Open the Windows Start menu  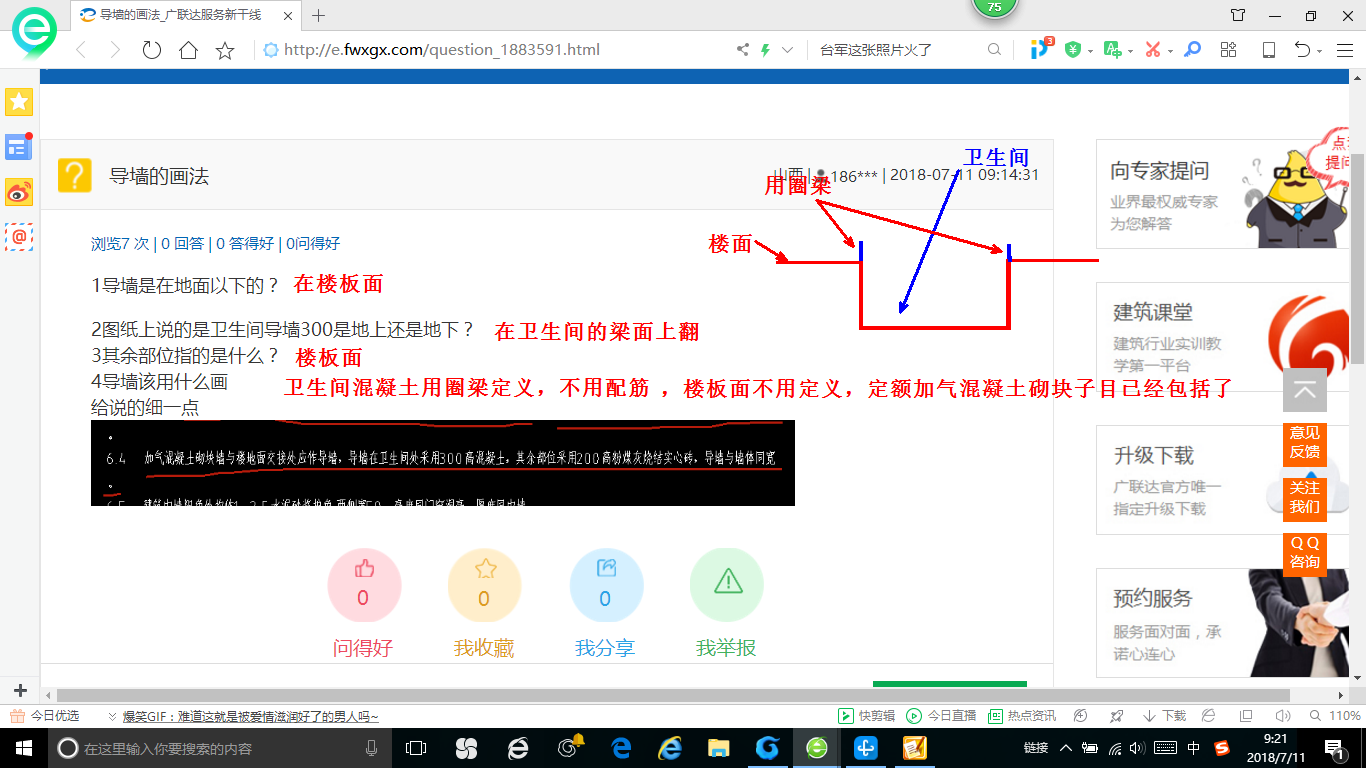24,748
